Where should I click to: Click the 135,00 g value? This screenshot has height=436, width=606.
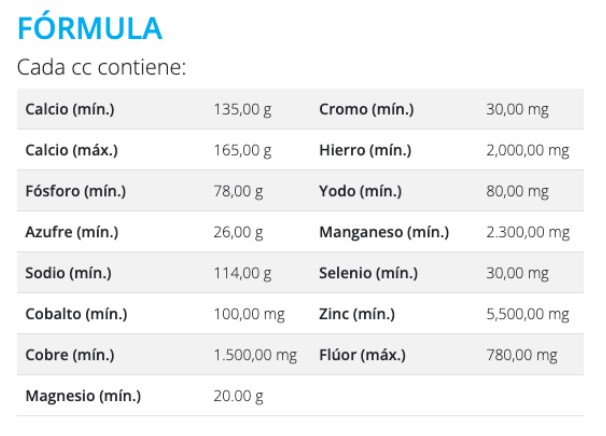point(242,109)
